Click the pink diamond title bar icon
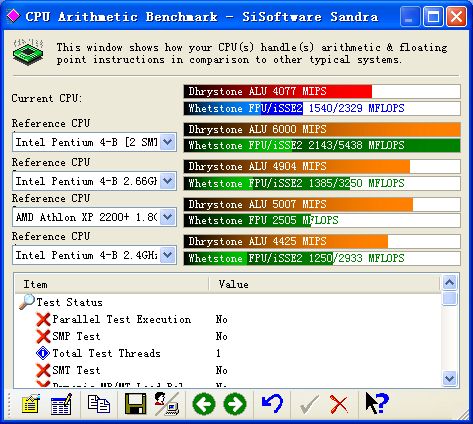Viewport: 473px width, 424px height. 13,16
